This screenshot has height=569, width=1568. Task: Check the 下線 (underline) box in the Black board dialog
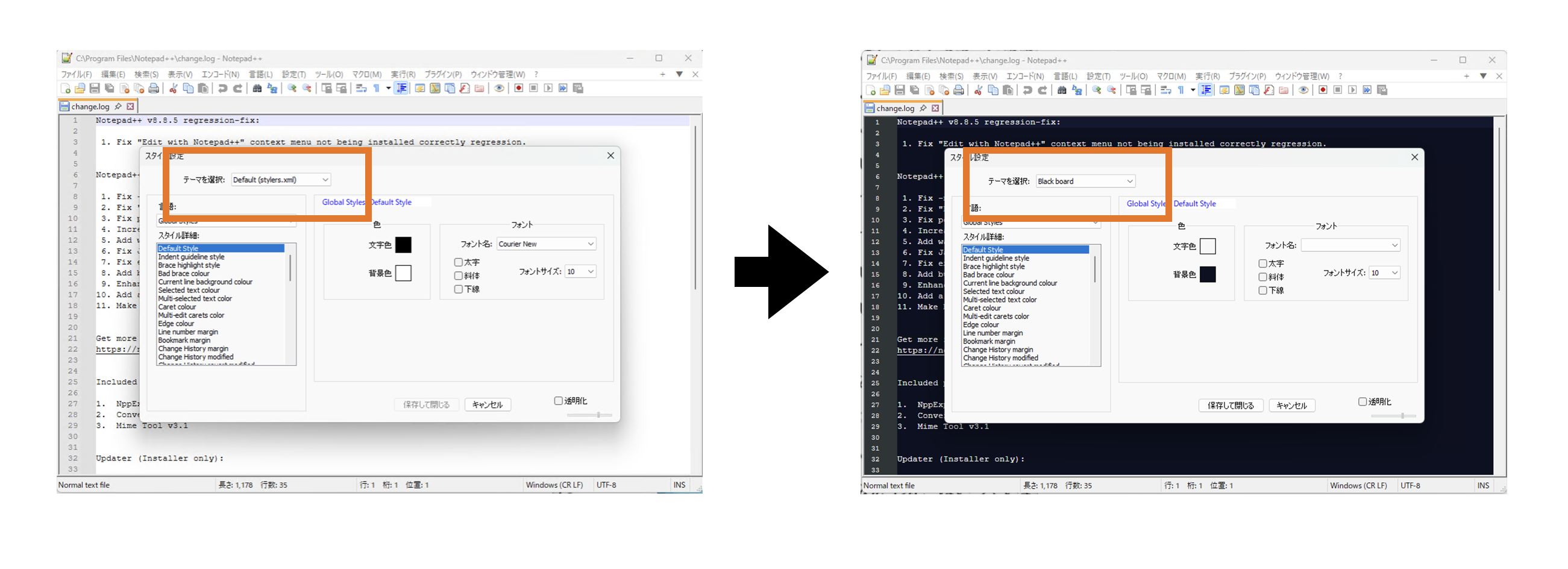[1262, 291]
